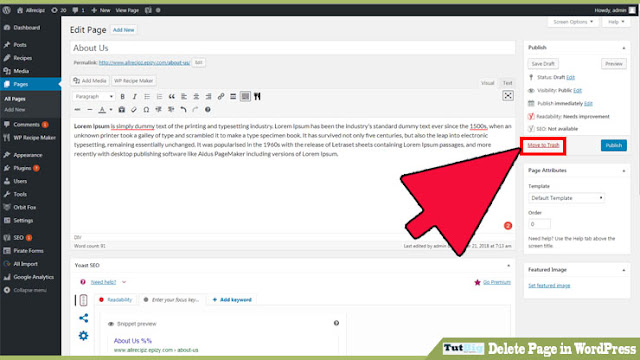Open Yoast social share tab icon

pos(83,318)
